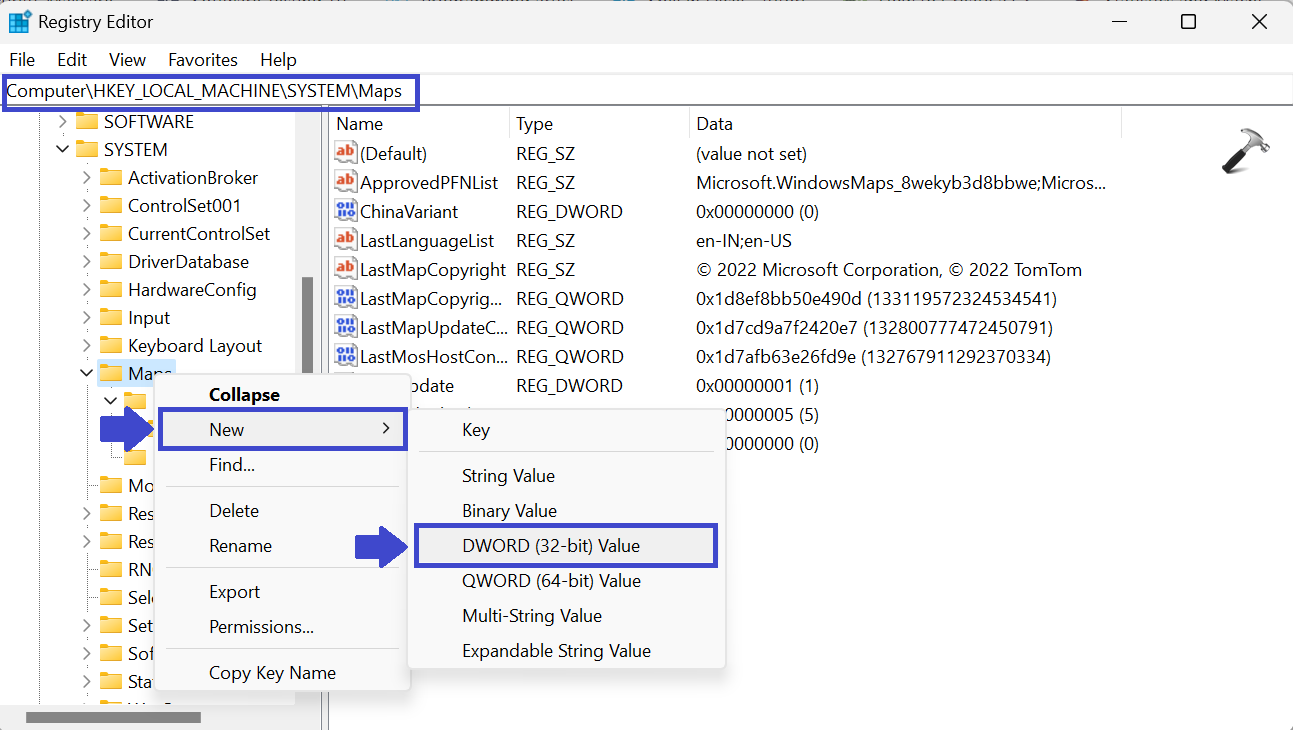This screenshot has width=1293, height=730.
Task: Select Permissions... in context menu
Action: [x=261, y=627]
